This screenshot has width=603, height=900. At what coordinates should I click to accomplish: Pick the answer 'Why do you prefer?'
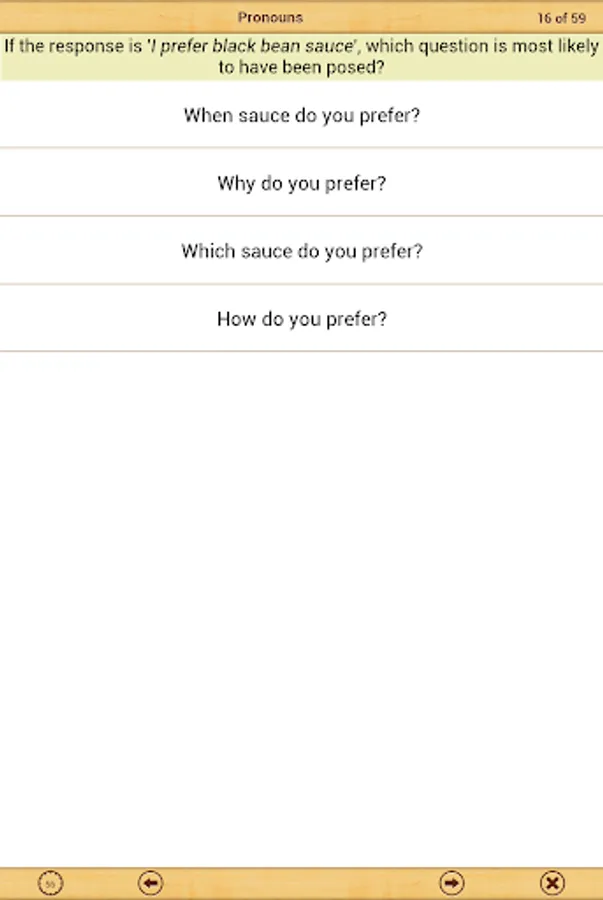301,183
